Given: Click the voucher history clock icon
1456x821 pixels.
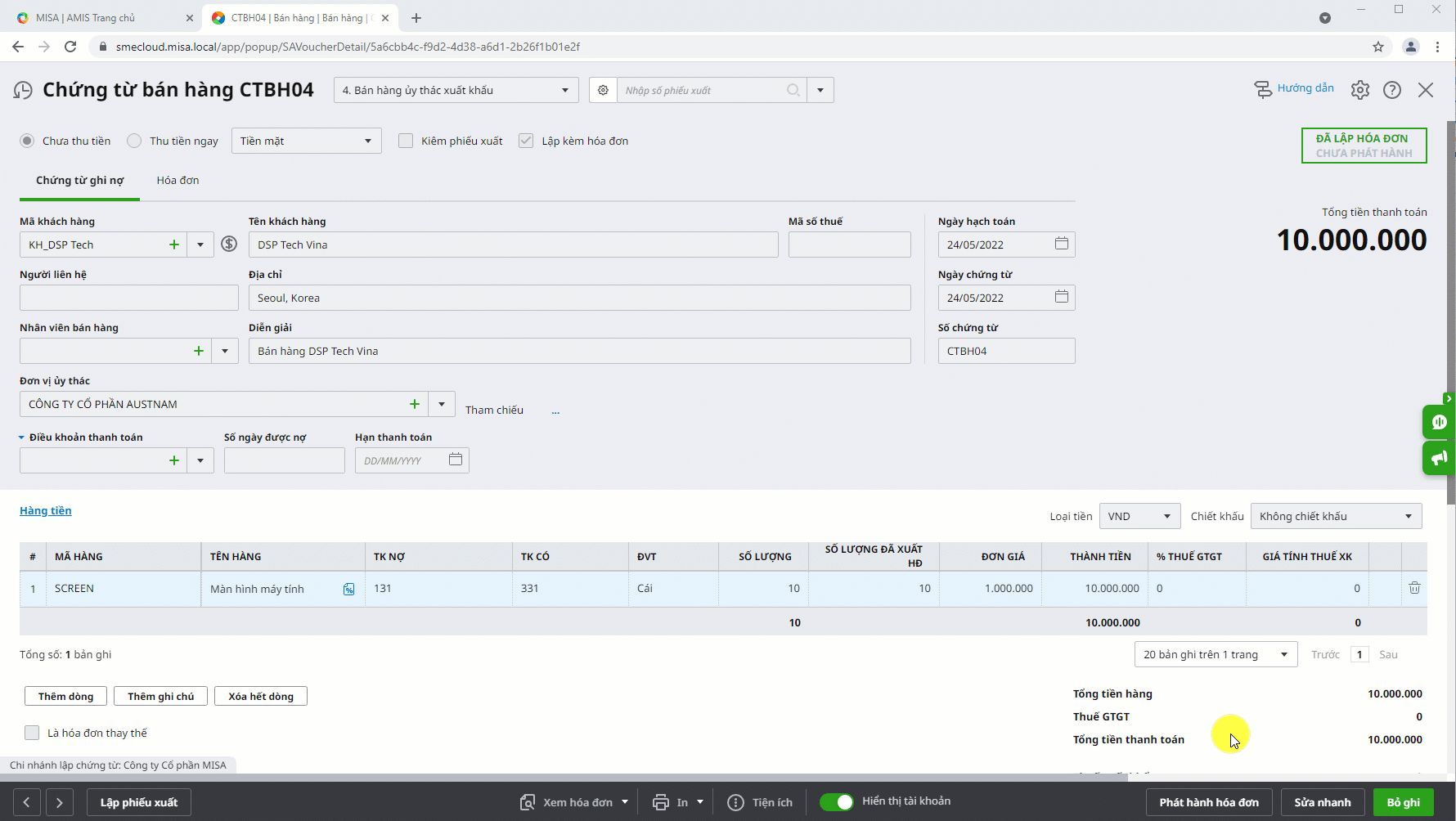Looking at the screenshot, I should tap(23, 90).
